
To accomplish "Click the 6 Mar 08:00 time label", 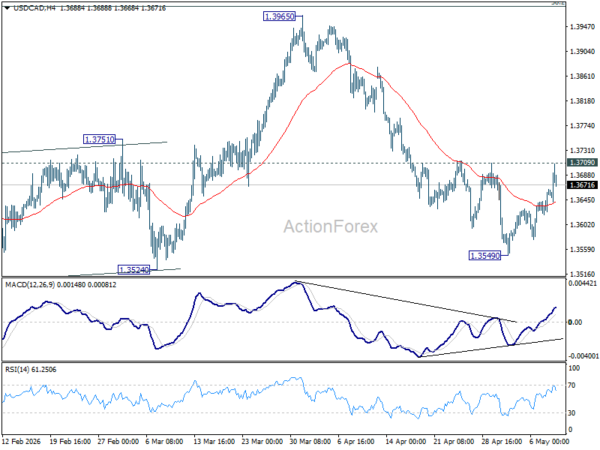I will [x=165, y=441].
